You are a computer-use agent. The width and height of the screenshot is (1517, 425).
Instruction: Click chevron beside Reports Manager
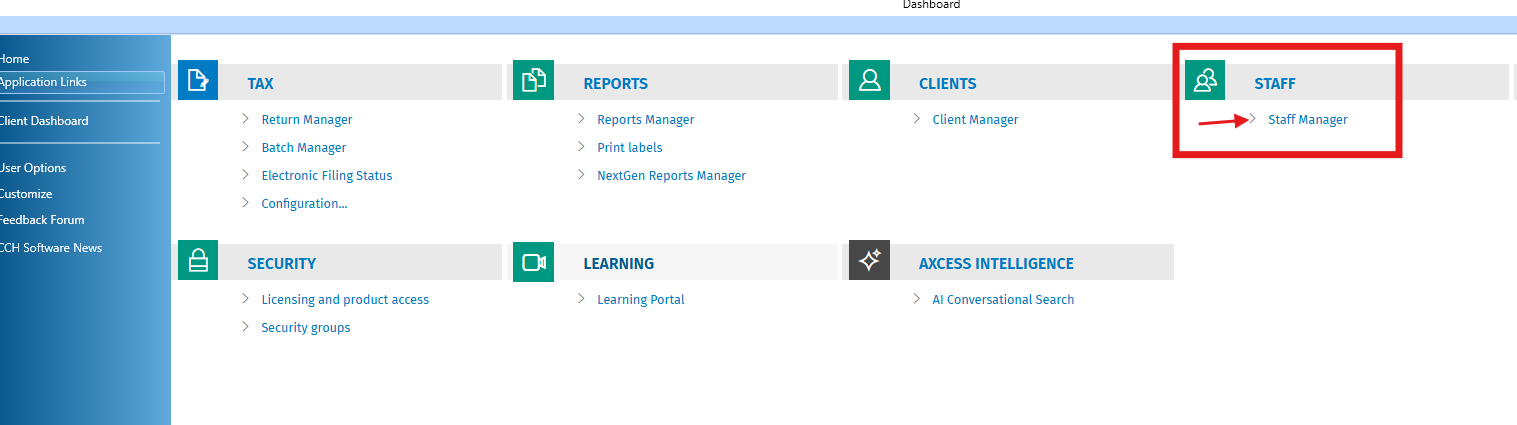(x=581, y=119)
